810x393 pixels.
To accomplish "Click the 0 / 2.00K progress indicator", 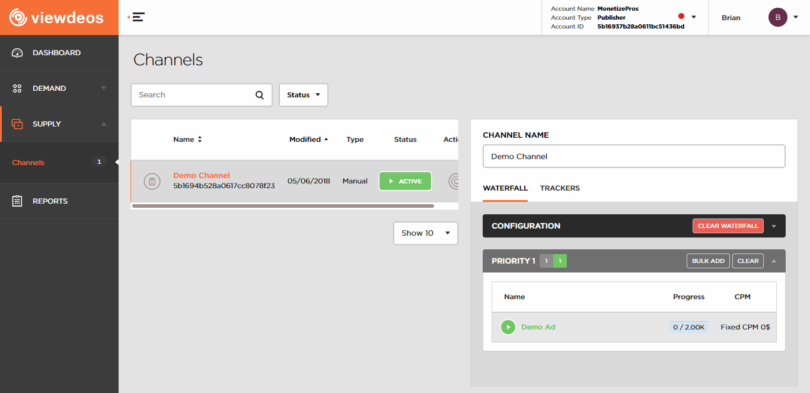I will [689, 327].
